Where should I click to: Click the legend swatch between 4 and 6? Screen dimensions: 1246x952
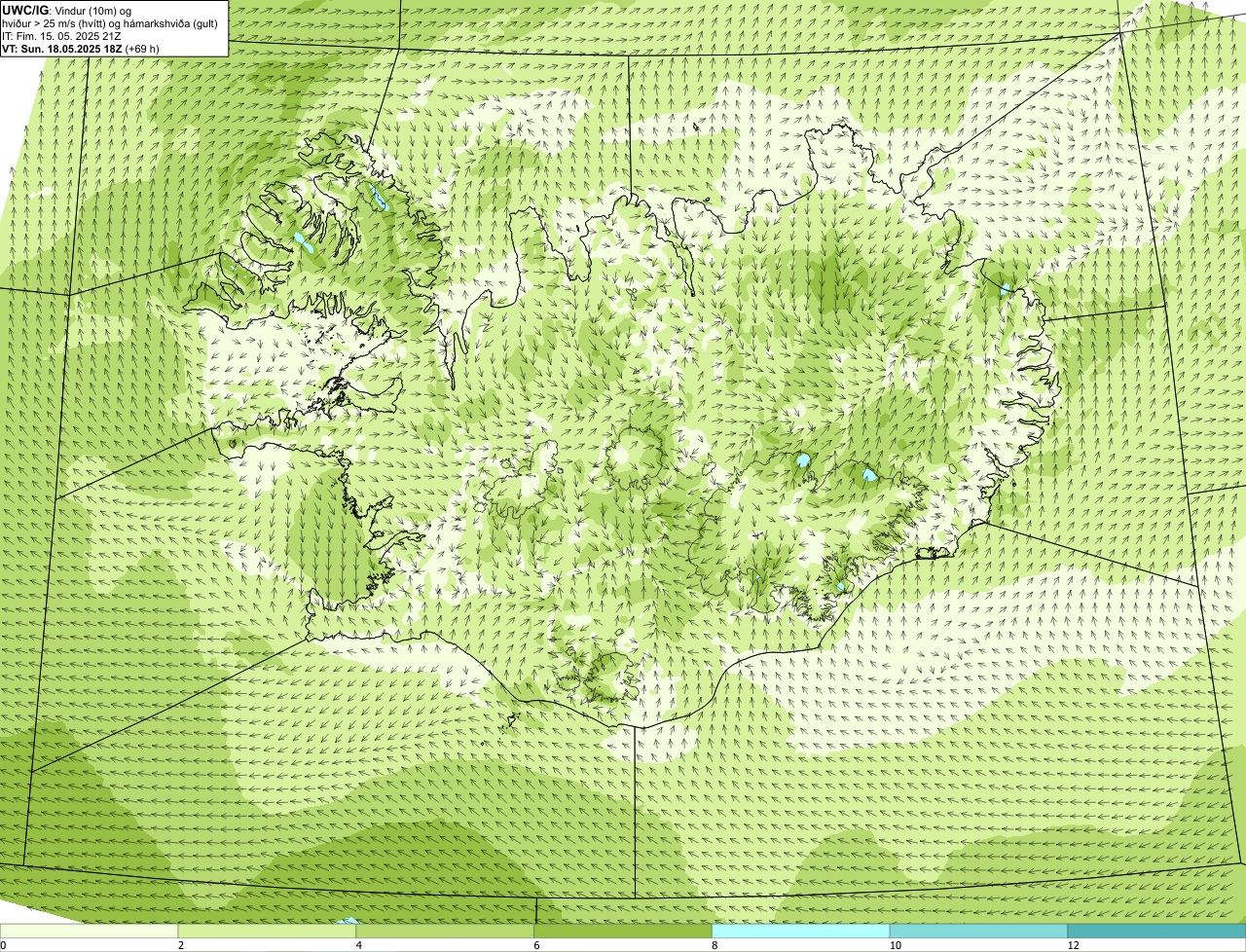point(446,932)
